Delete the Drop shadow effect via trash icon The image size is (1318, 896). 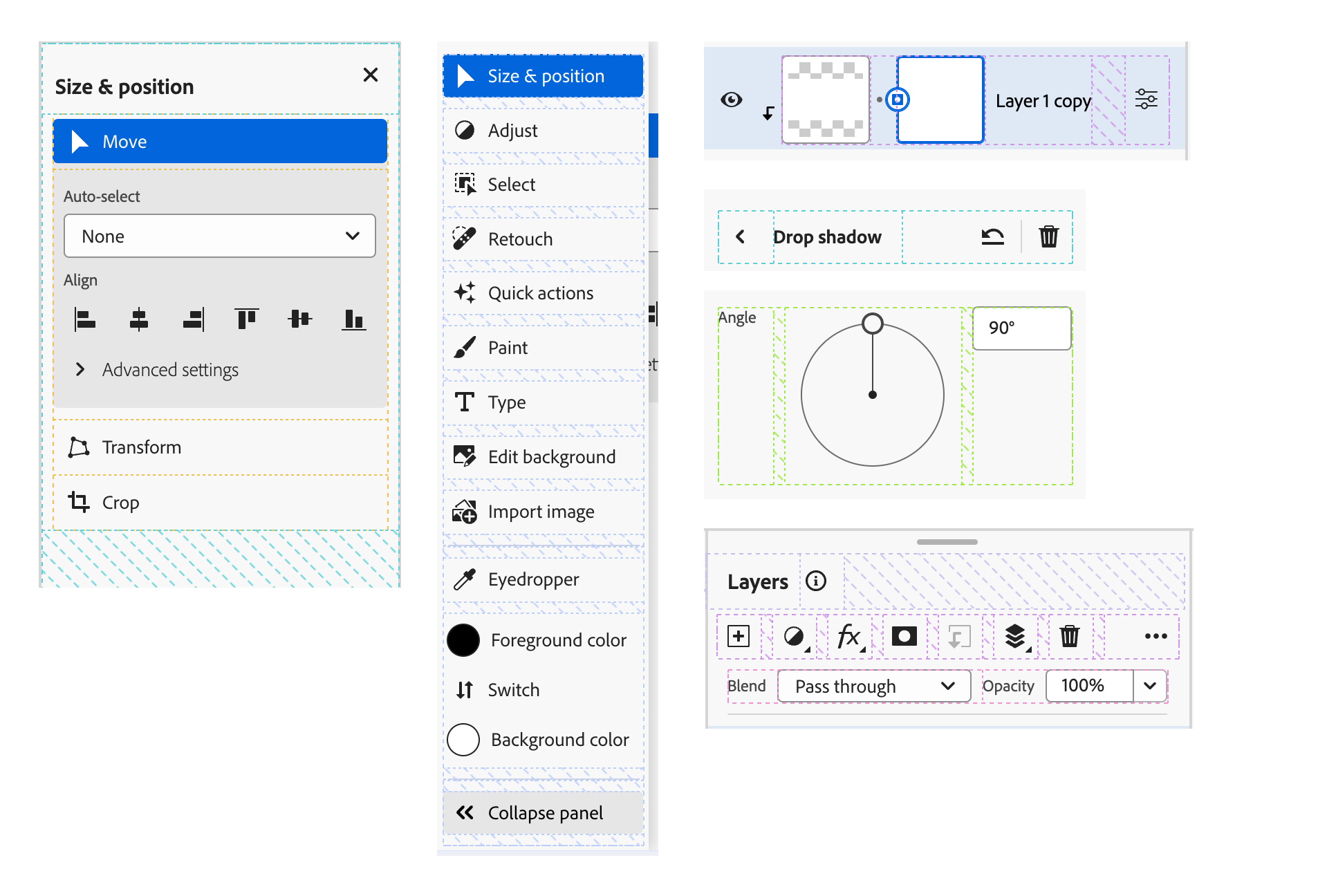tap(1048, 236)
